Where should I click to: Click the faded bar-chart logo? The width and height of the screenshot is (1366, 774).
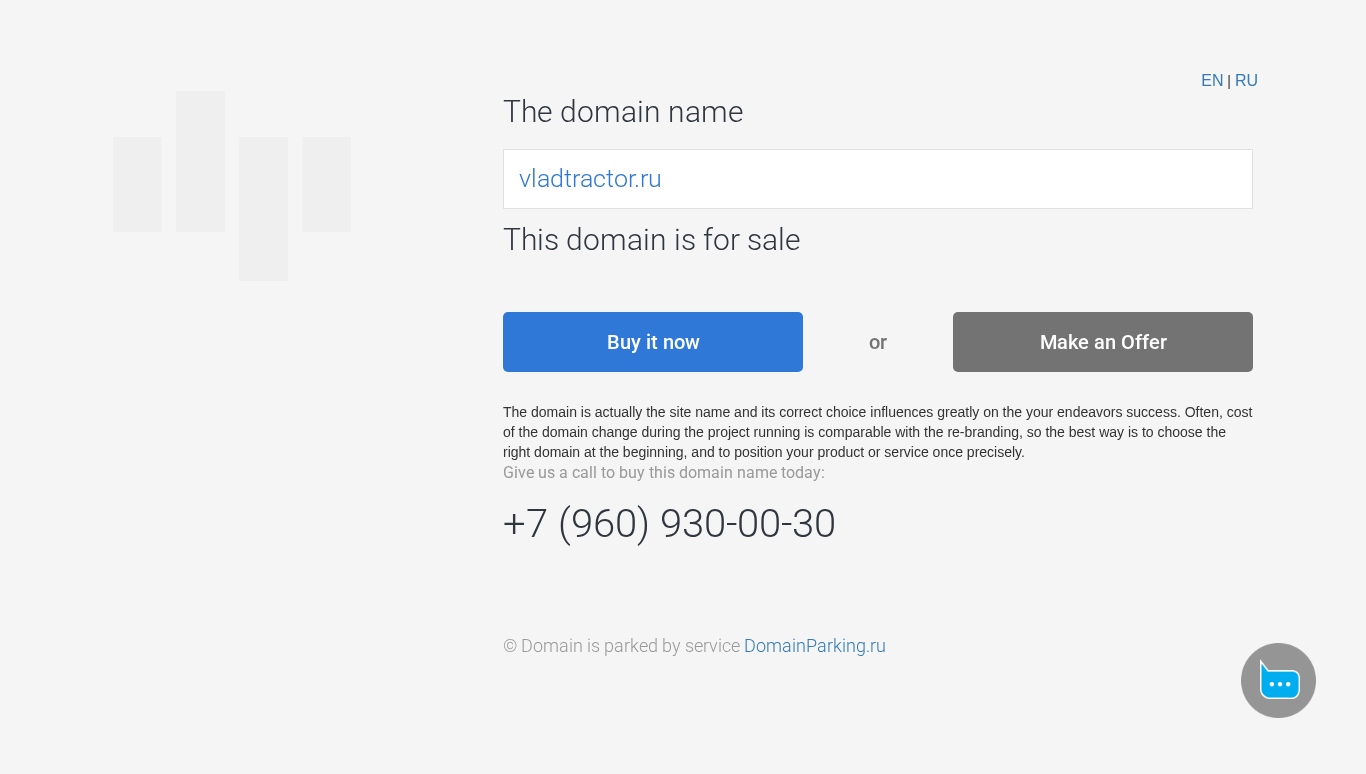(x=232, y=186)
